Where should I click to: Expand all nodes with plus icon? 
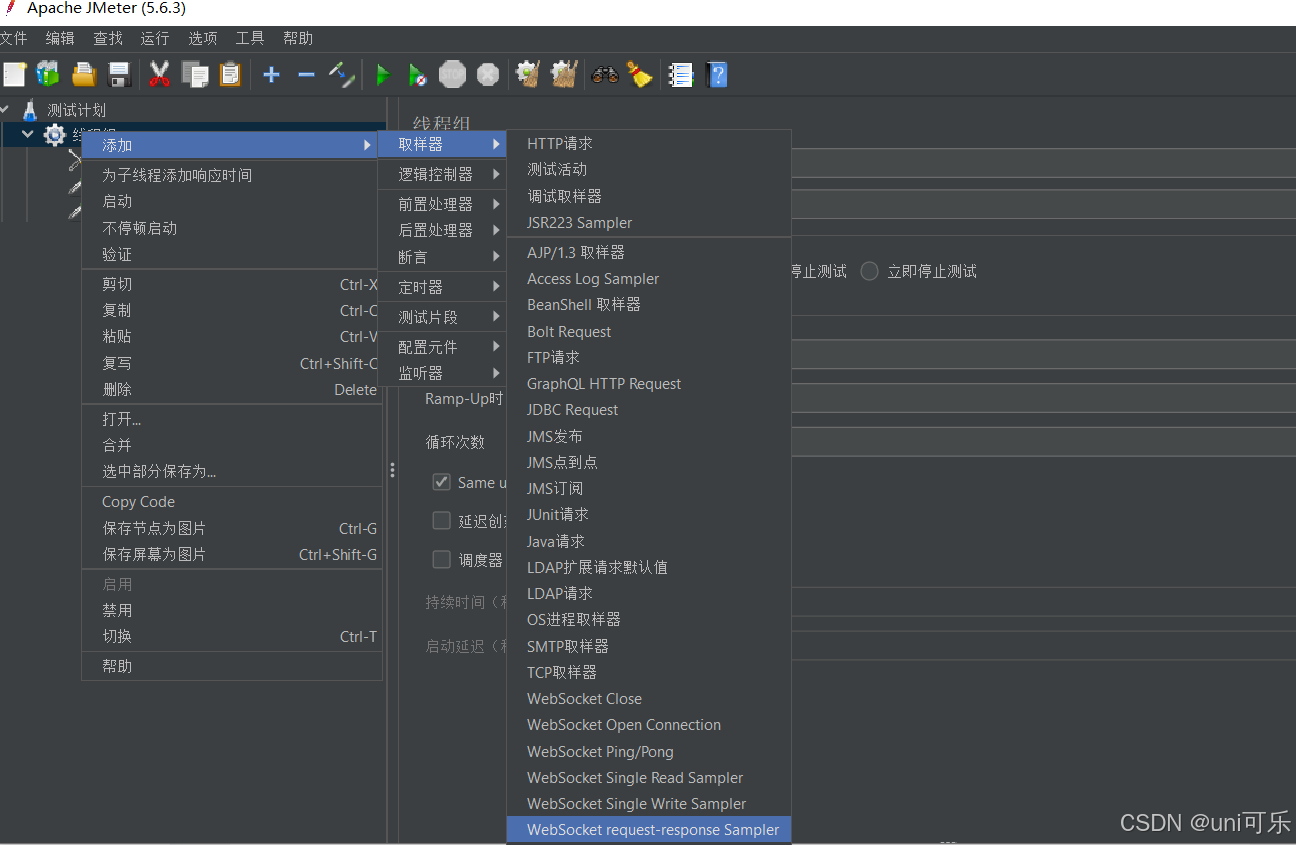[271, 74]
